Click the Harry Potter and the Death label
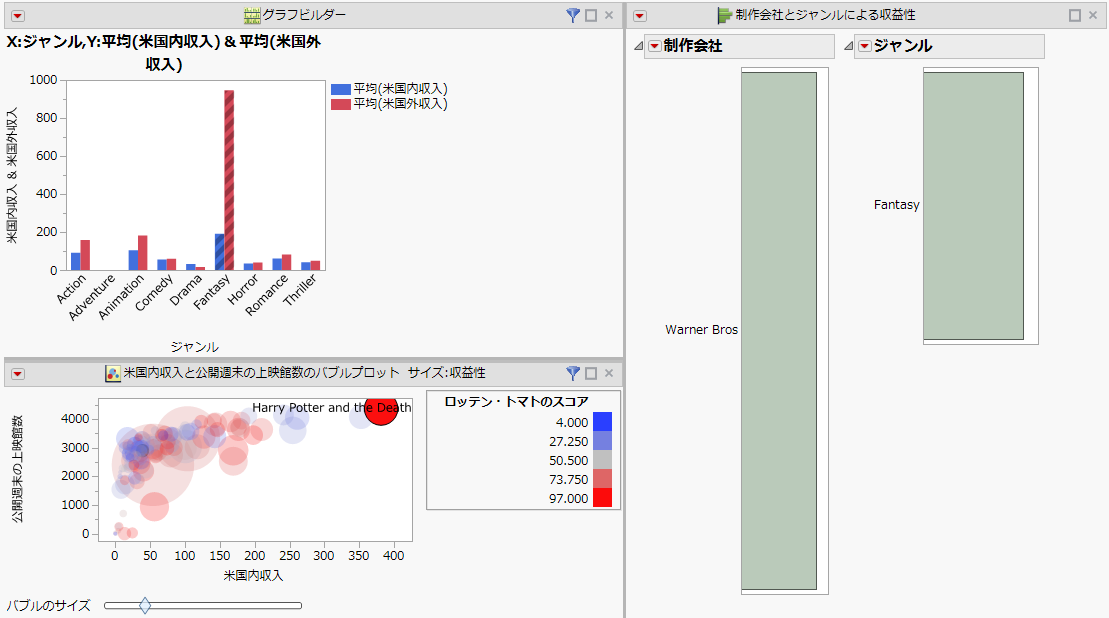 [x=332, y=407]
